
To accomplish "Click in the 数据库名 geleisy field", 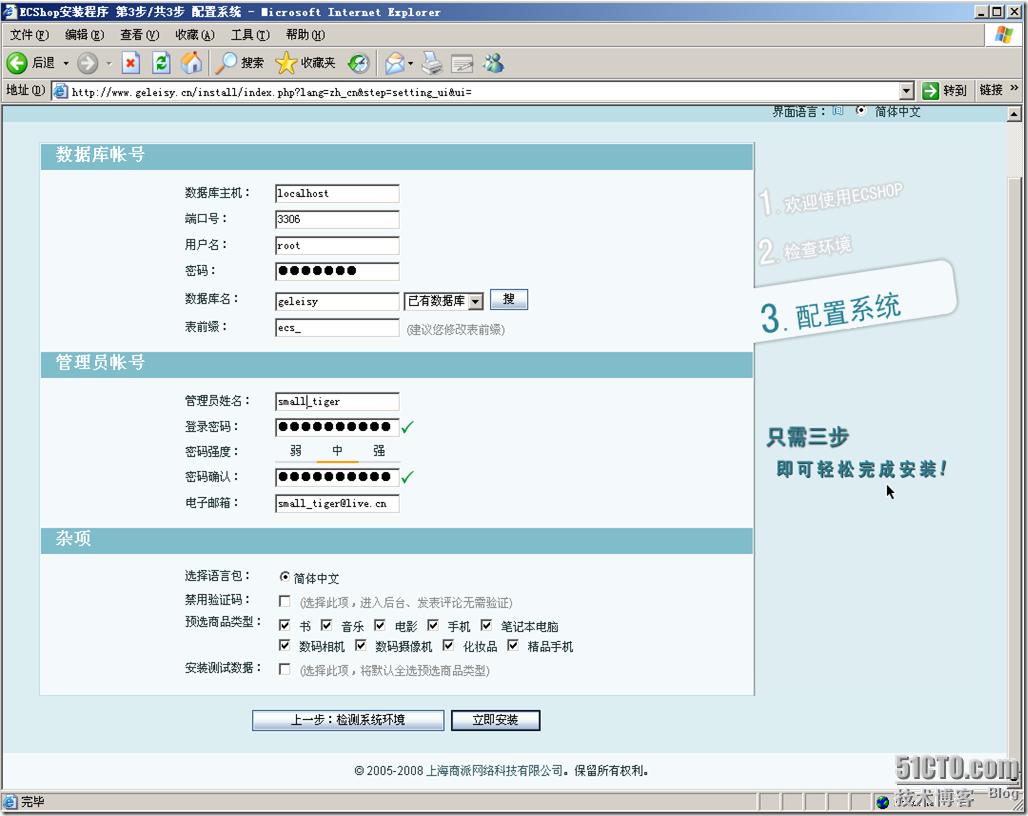I will tap(337, 301).
